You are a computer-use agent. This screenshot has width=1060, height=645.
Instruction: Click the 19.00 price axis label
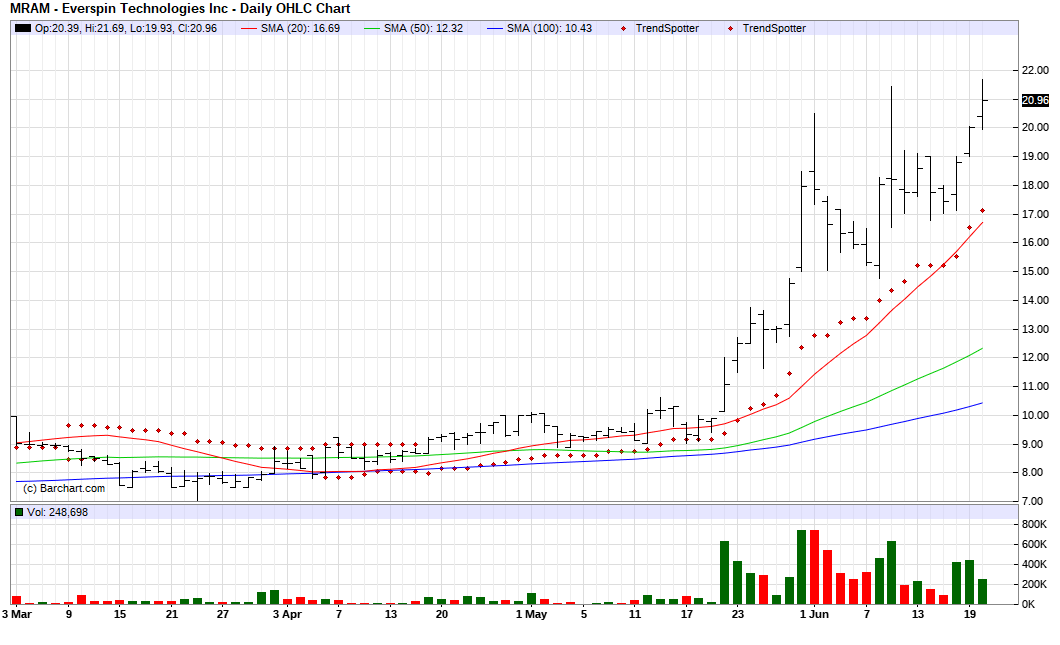pos(1035,156)
